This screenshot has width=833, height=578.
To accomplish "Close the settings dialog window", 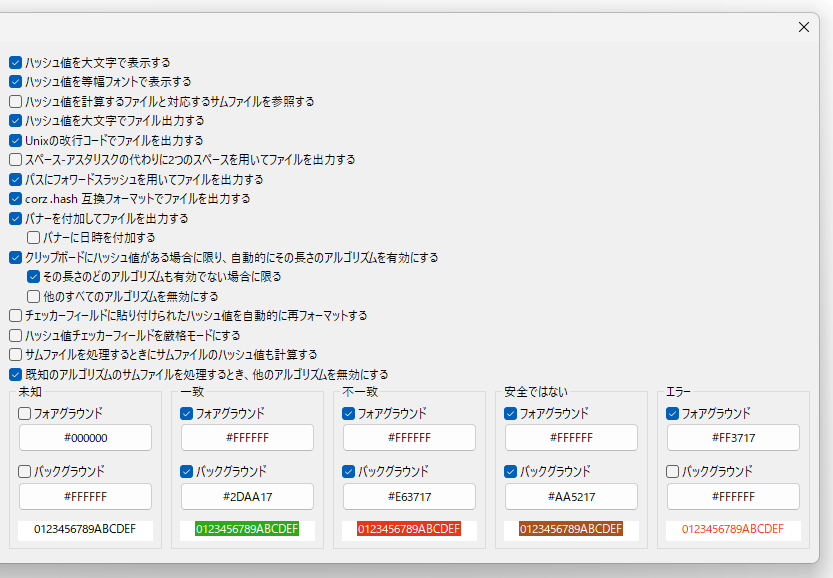I will coord(803,27).
